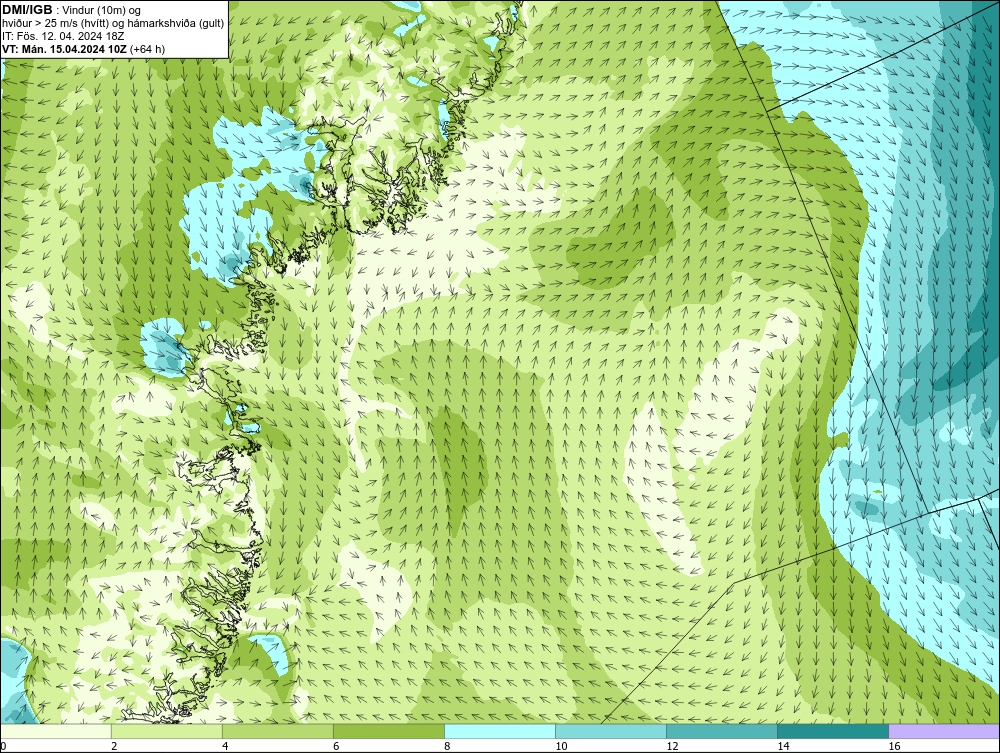Click the 2–4 m/s light green legend swatch
1000x753 pixels.
click(167, 731)
